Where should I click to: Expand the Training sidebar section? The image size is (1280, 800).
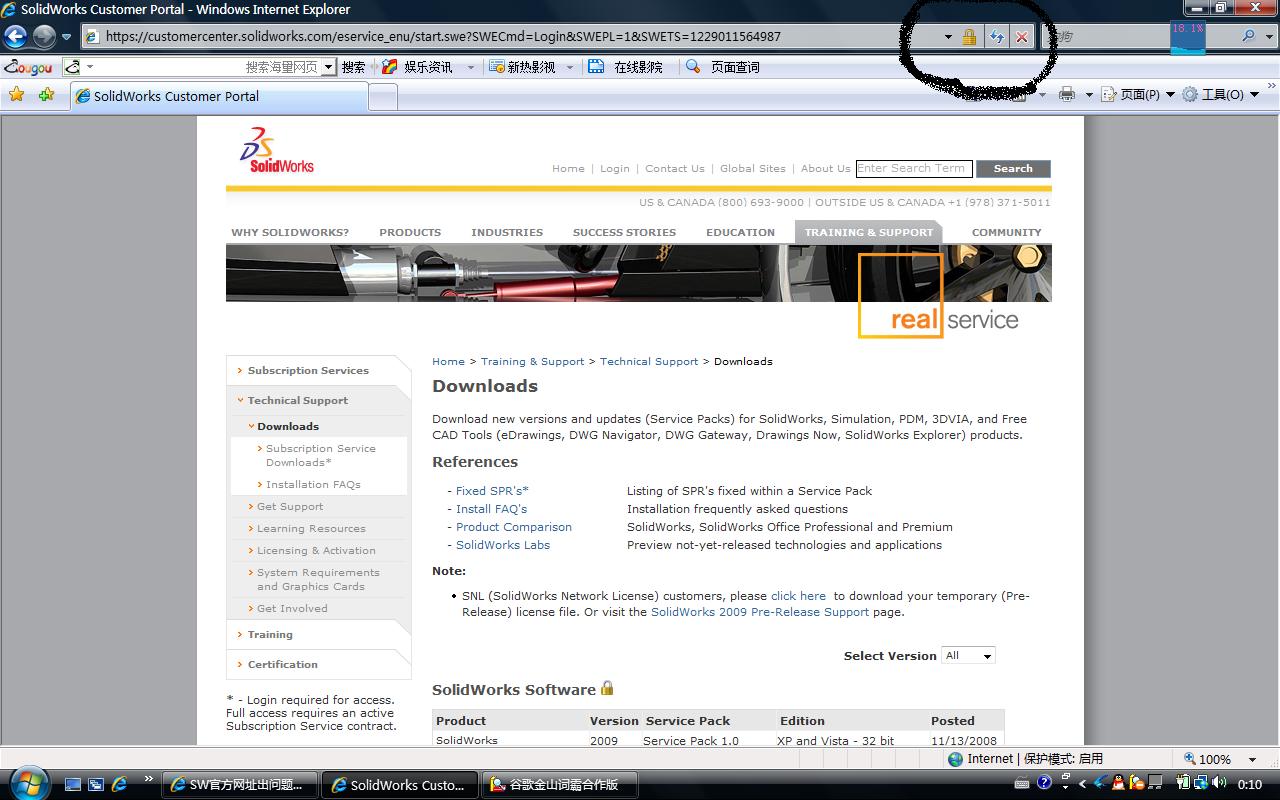270,634
